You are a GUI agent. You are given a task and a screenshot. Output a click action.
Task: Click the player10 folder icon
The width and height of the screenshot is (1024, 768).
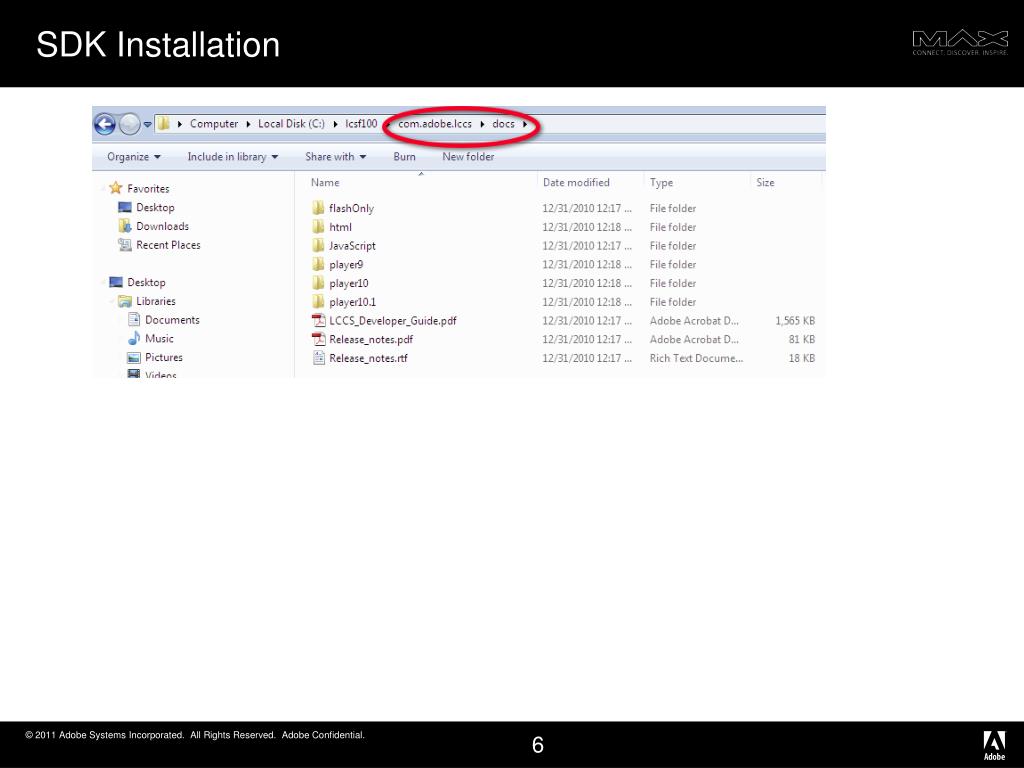[x=318, y=283]
